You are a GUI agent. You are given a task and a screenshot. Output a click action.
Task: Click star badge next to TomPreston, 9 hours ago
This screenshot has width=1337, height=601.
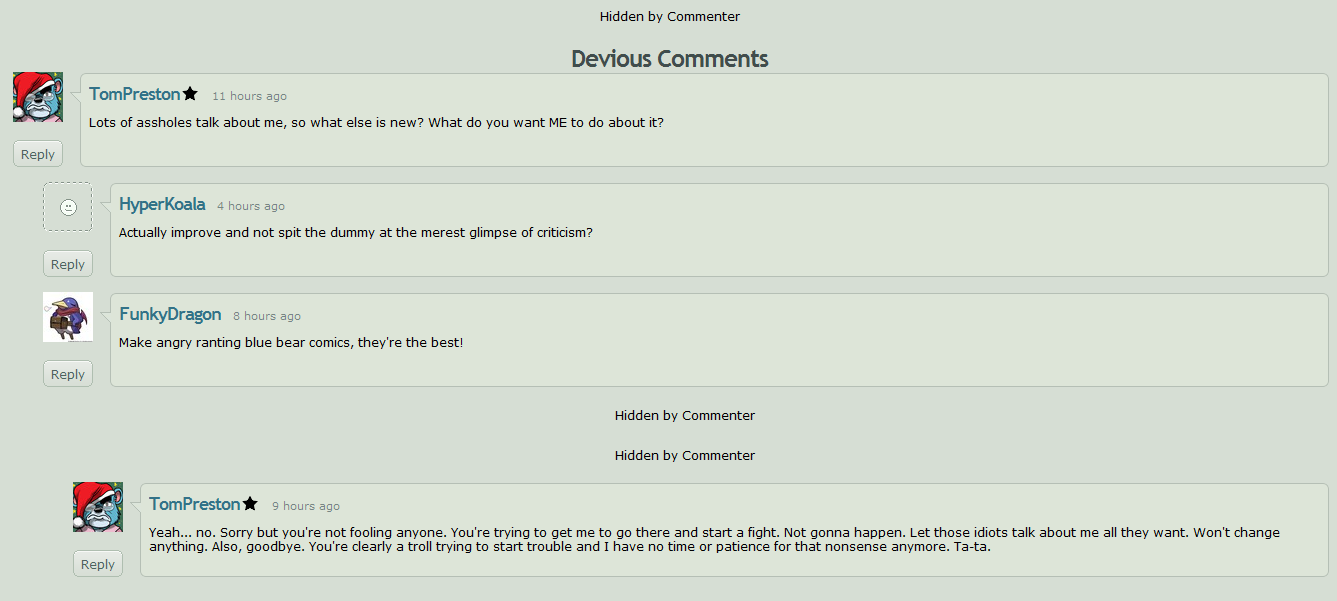tap(250, 504)
